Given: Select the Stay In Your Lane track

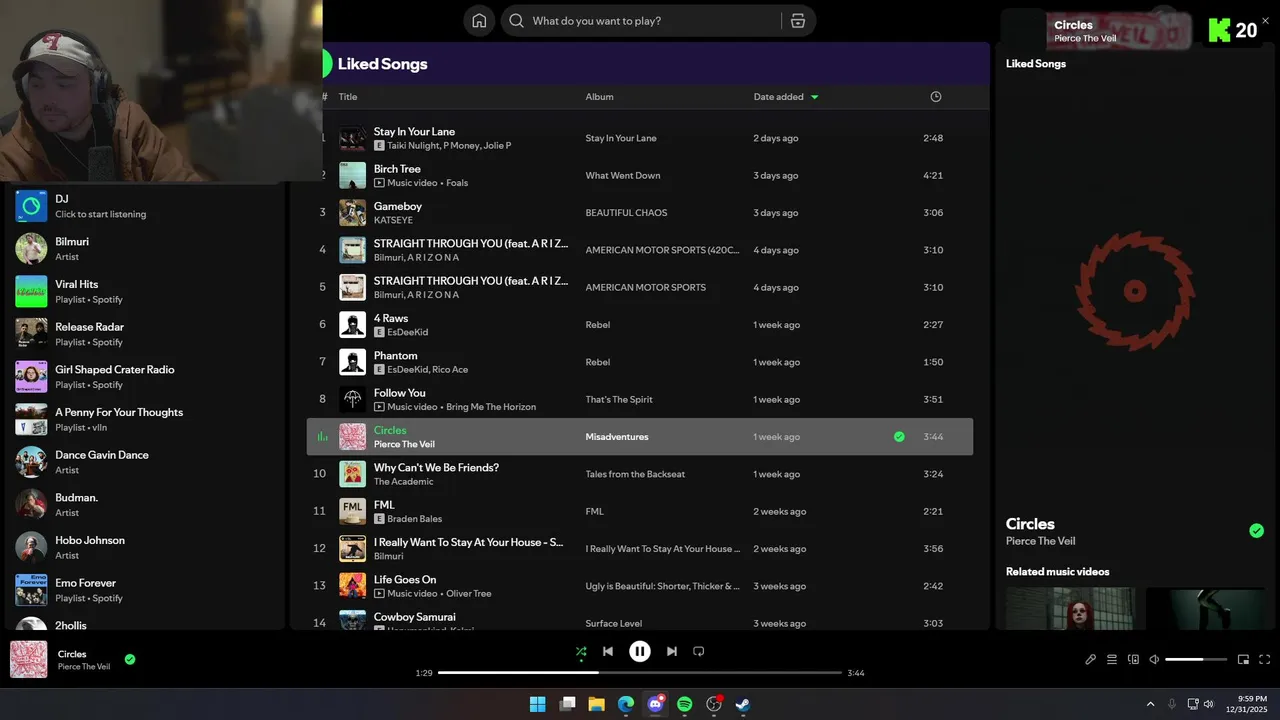Looking at the screenshot, I should pos(640,138).
